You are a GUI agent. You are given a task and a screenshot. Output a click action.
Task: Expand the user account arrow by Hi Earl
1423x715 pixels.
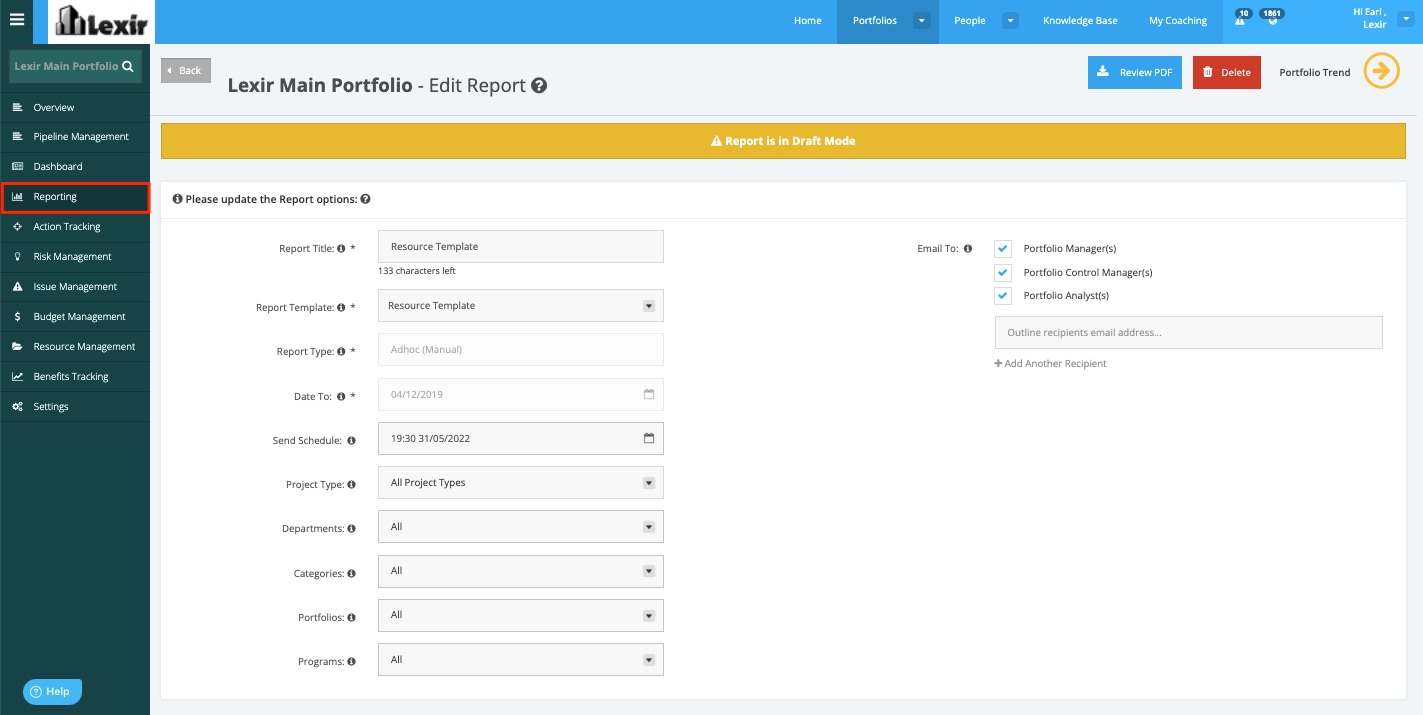pos(1406,18)
